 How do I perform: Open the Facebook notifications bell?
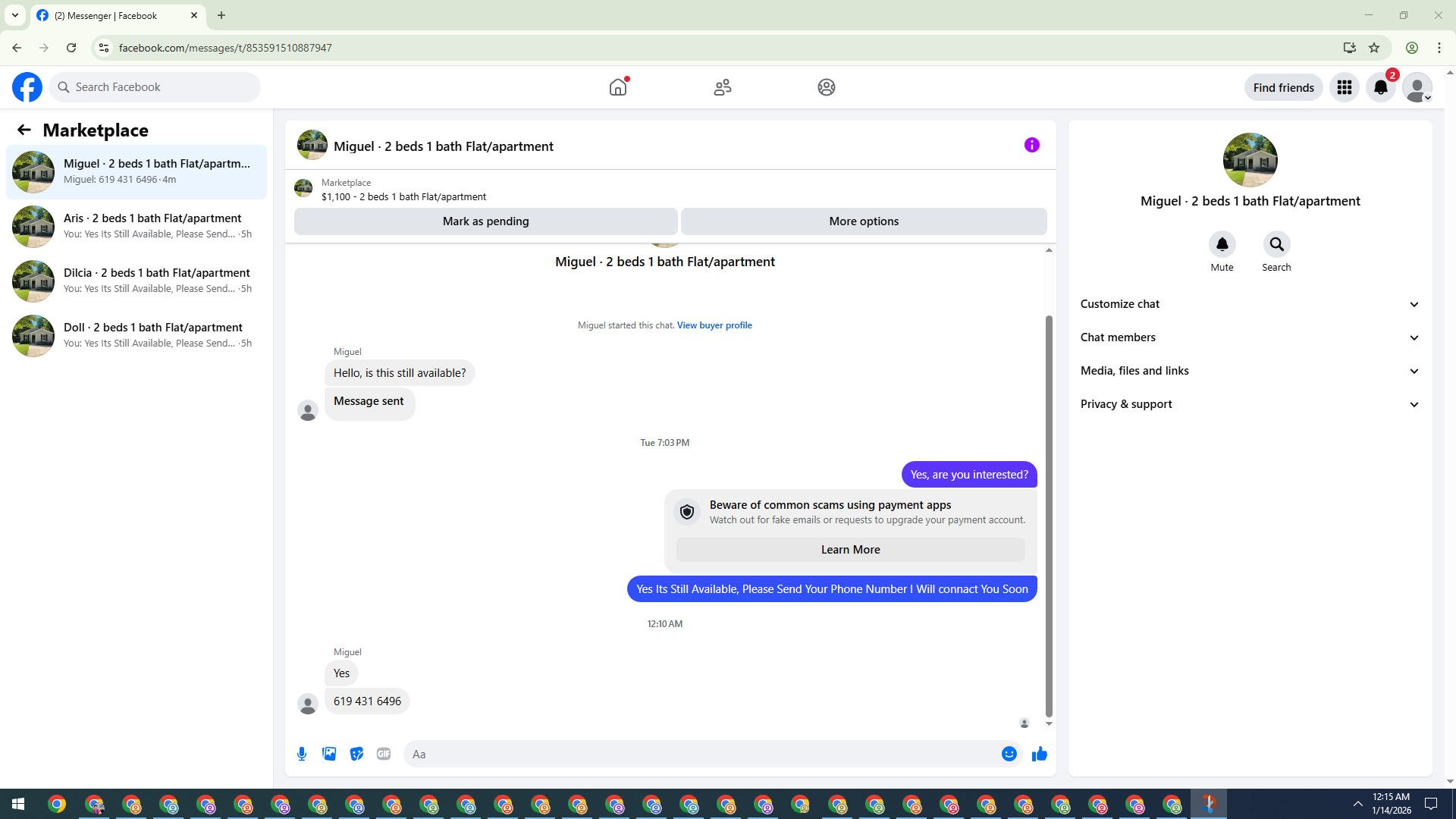(x=1380, y=87)
